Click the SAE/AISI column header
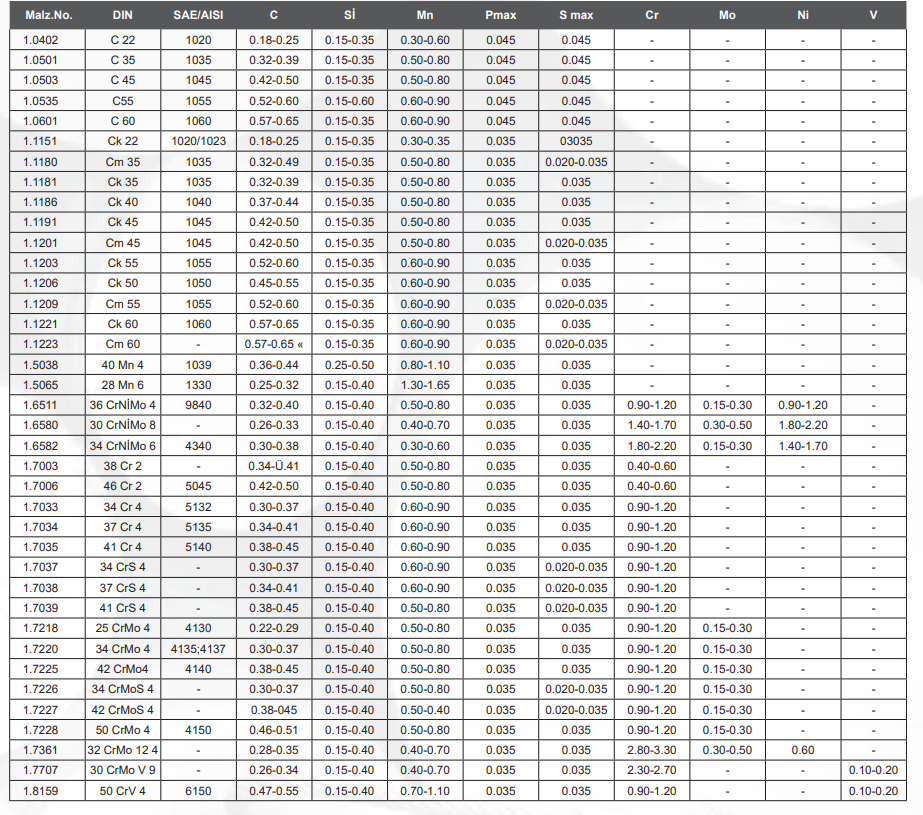 click(x=198, y=17)
